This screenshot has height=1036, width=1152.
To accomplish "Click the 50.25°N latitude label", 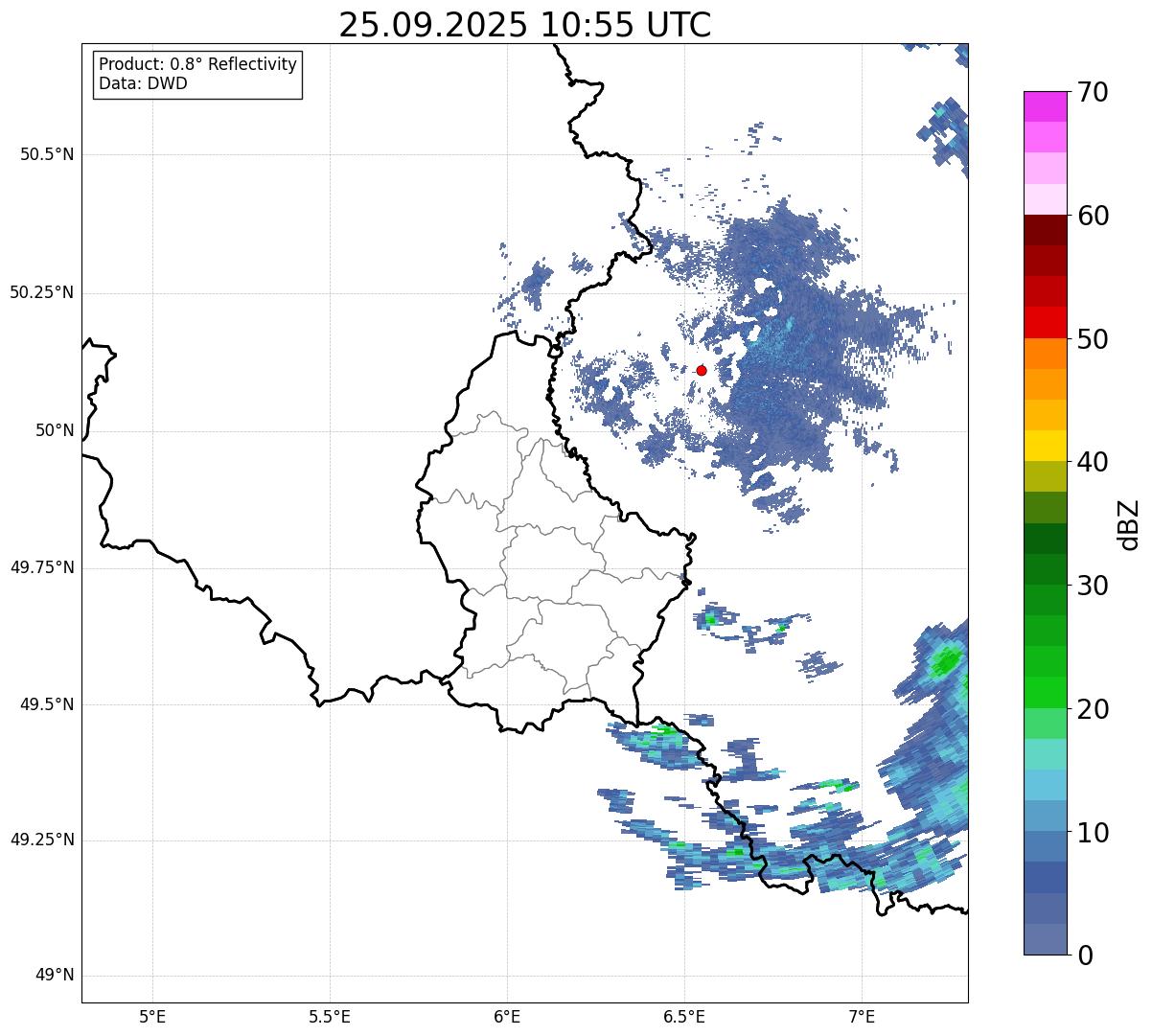I will pyautogui.click(x=42, y=292).
